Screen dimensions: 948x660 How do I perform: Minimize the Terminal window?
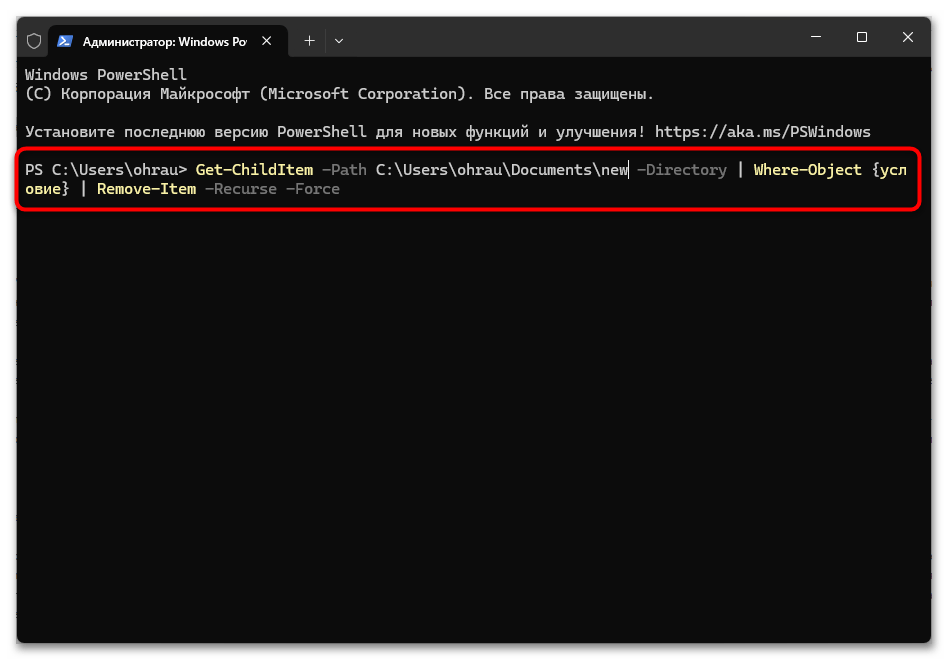click(816, 37)
